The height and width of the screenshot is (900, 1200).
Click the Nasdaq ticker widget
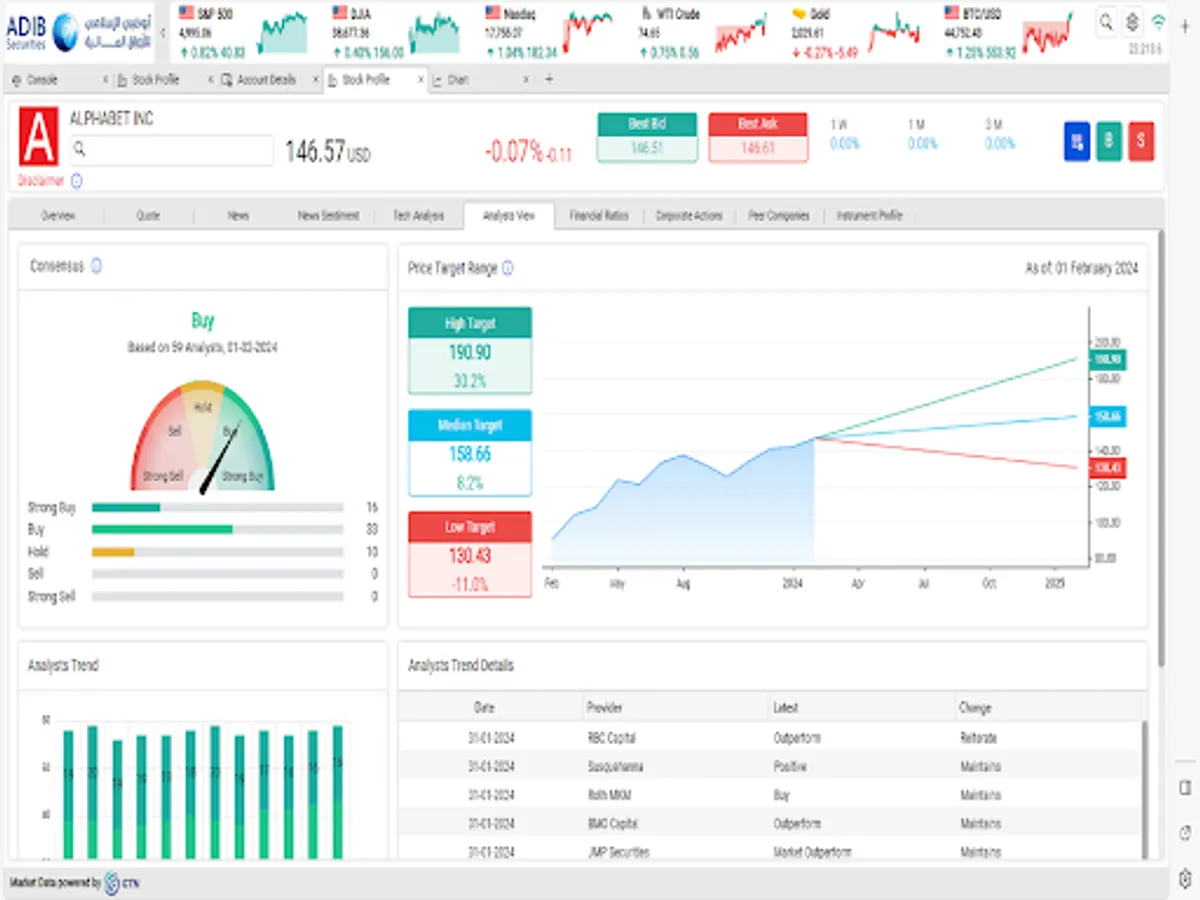[x=549, y=32]
